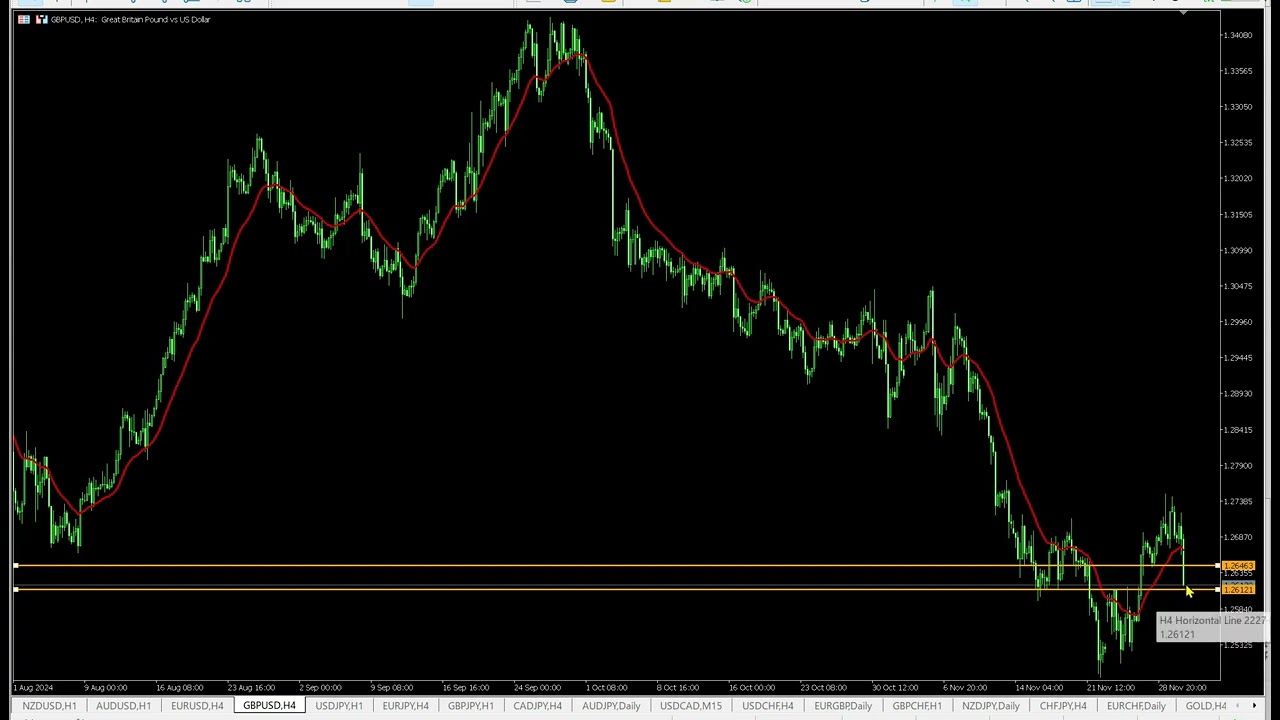Select the EURUSD,H4 chart tab

point(197,706)
